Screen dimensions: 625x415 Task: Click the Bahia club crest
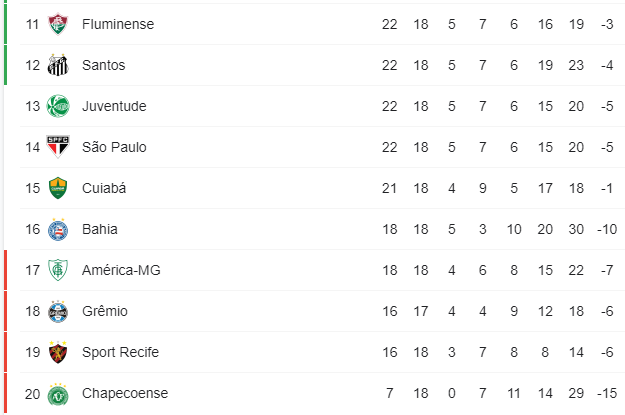pyautogui.click(x=58, y=230)
